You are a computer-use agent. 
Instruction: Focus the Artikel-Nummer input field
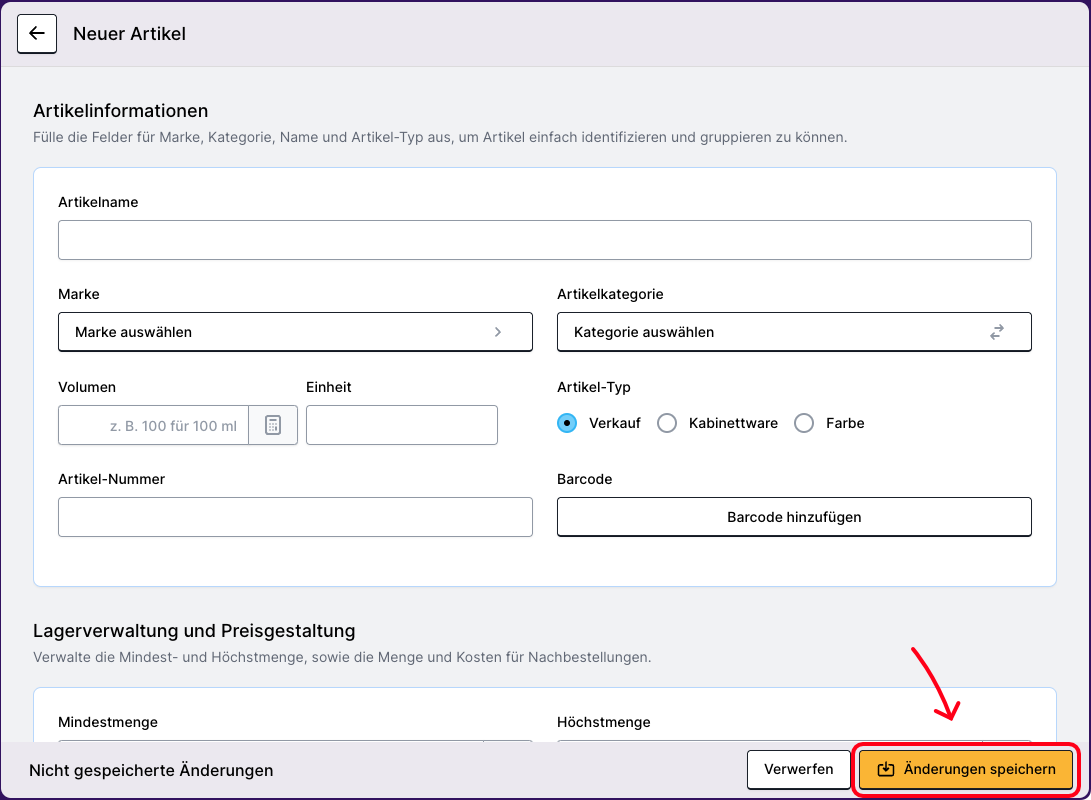295,517
